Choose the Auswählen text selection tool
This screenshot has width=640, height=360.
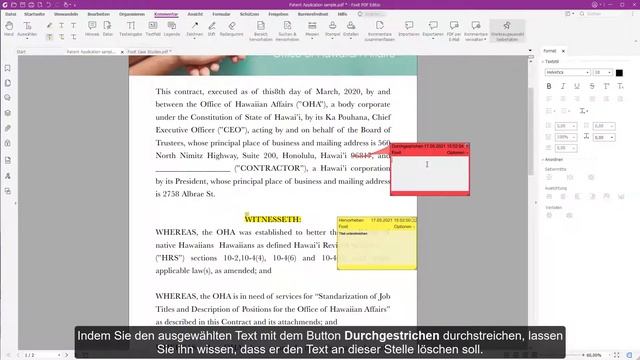point(27,29)
